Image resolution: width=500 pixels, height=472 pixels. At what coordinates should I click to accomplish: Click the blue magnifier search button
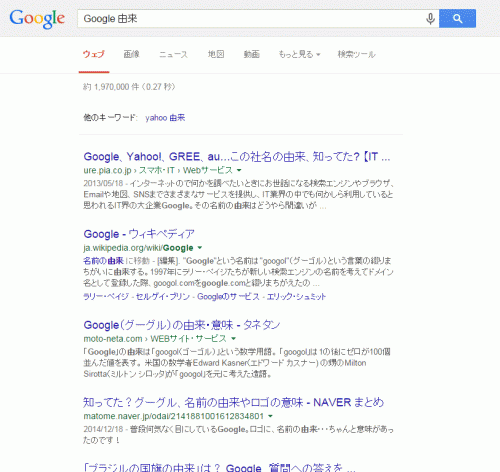[457, 19]
